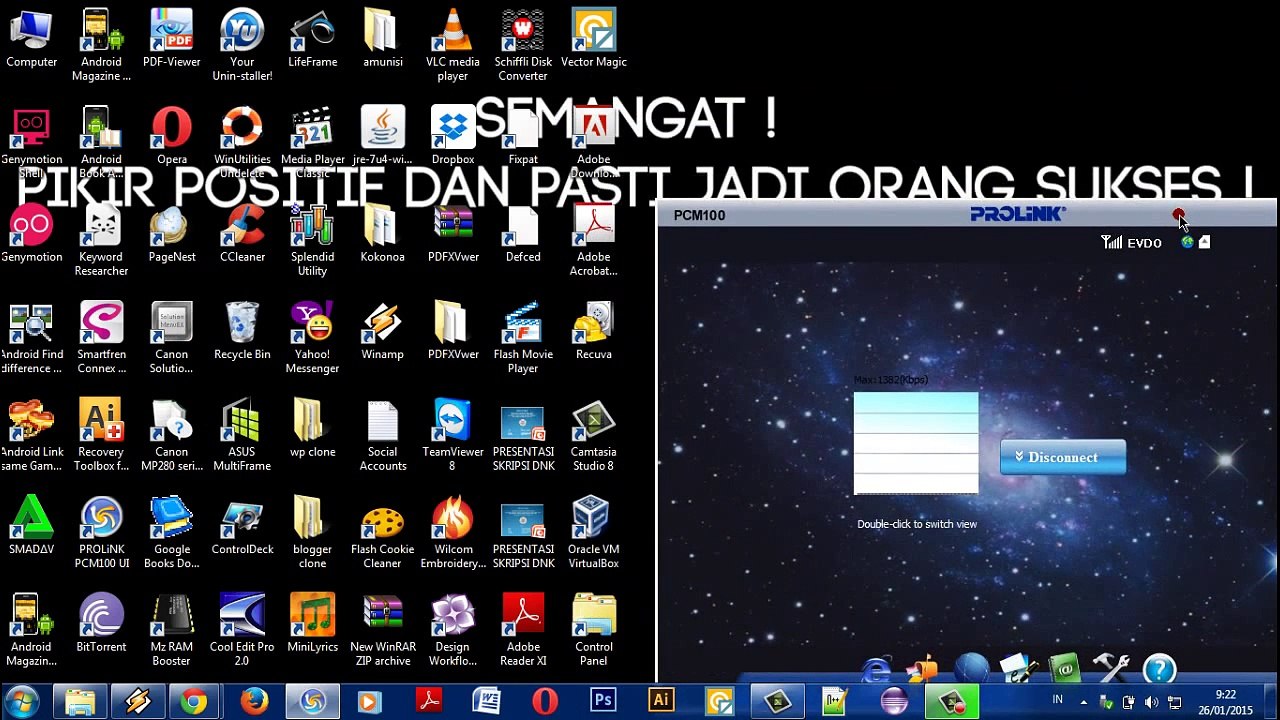Open the Oracle VM VirtualBox shortcut
The height and width of the screenshot is (720, 1280).
pyautogui.click(x=594, y=534)
